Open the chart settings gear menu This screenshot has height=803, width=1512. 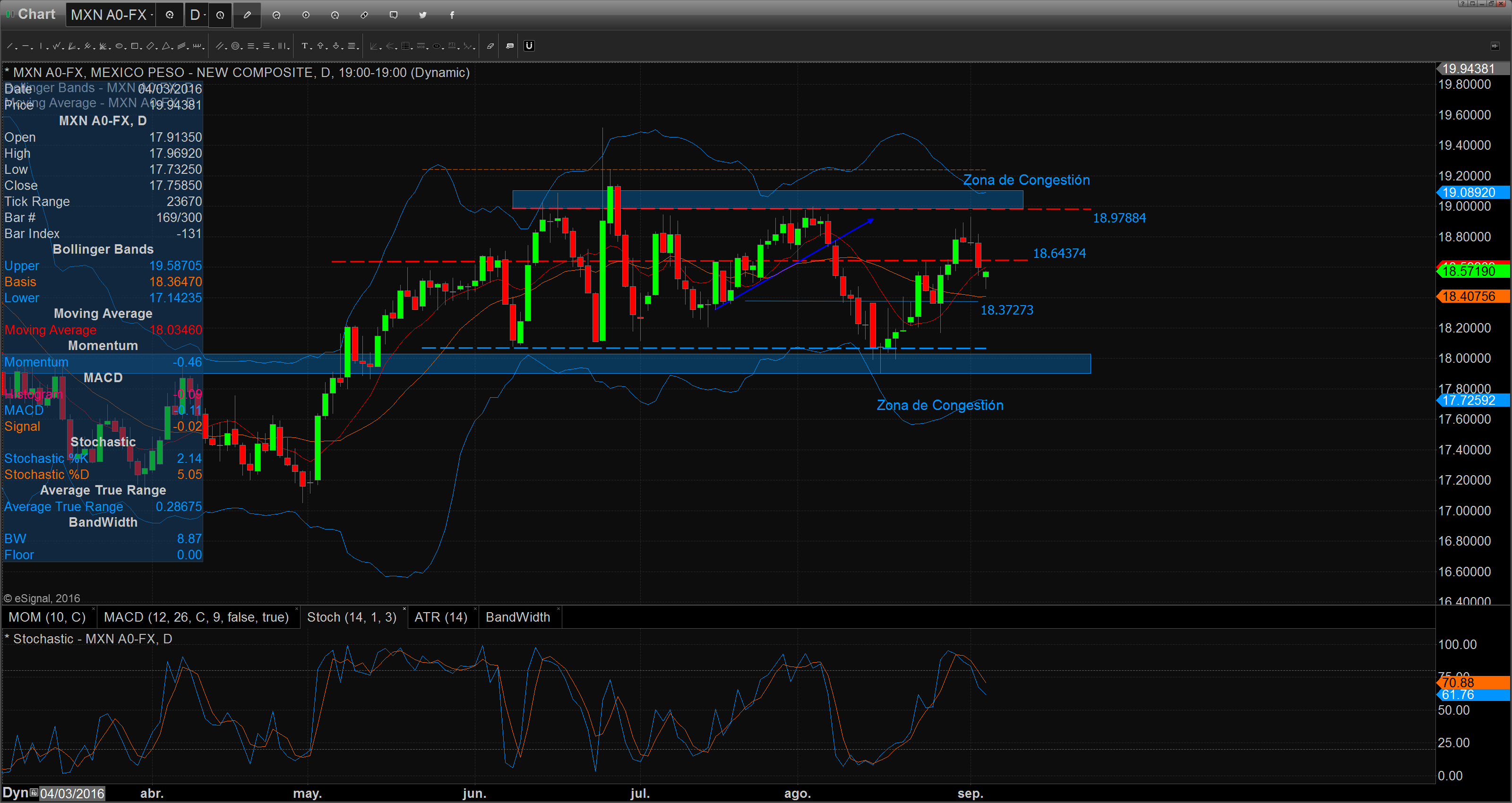pos(170,15)
